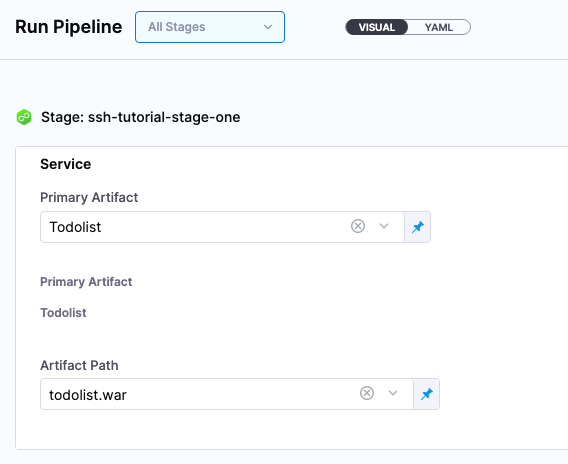Click the Artifact Path label
The width and height of the screenshot is (568, 464).
79,365
